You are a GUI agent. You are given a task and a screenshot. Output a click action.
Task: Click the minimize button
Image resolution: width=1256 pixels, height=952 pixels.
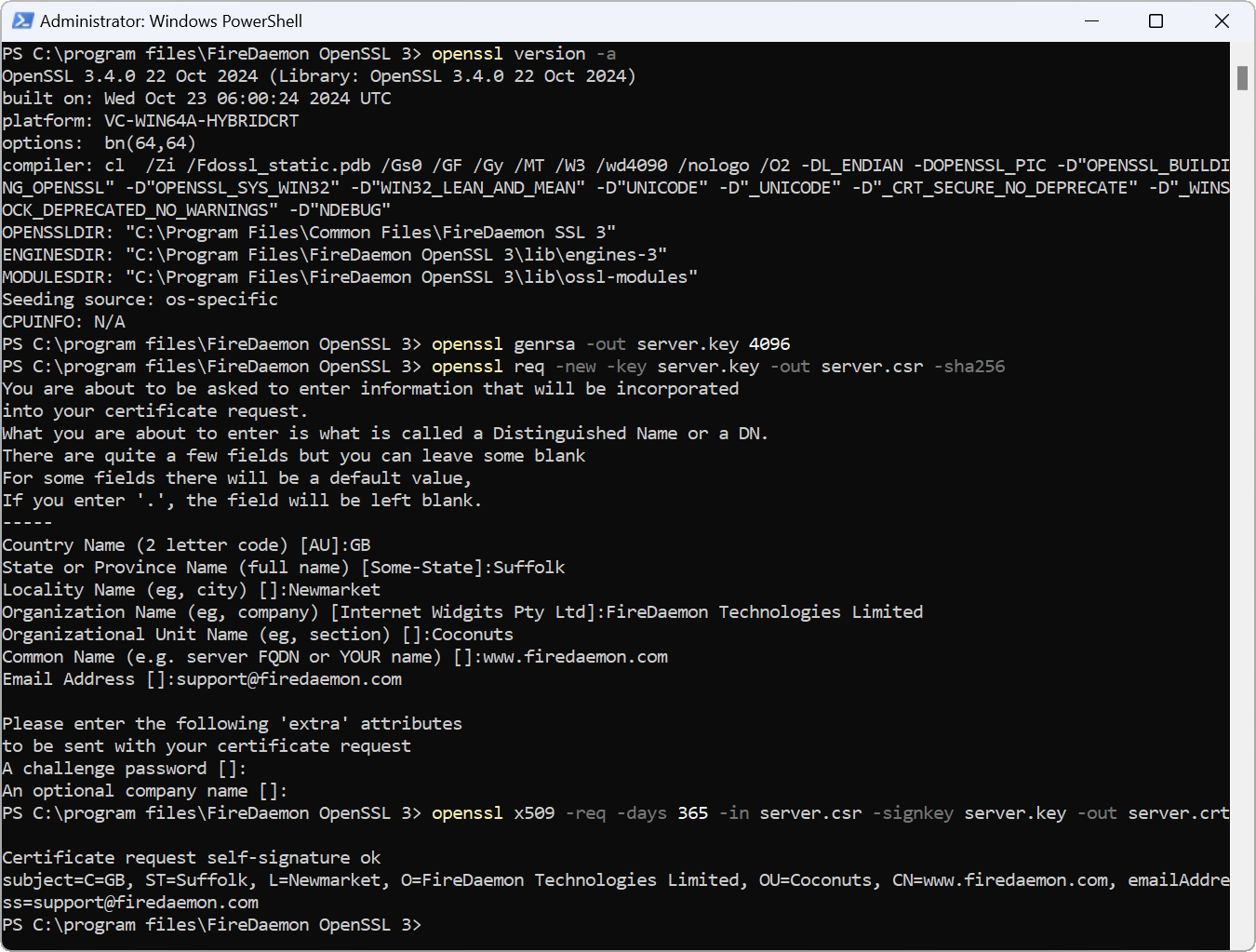[1090, 20]
